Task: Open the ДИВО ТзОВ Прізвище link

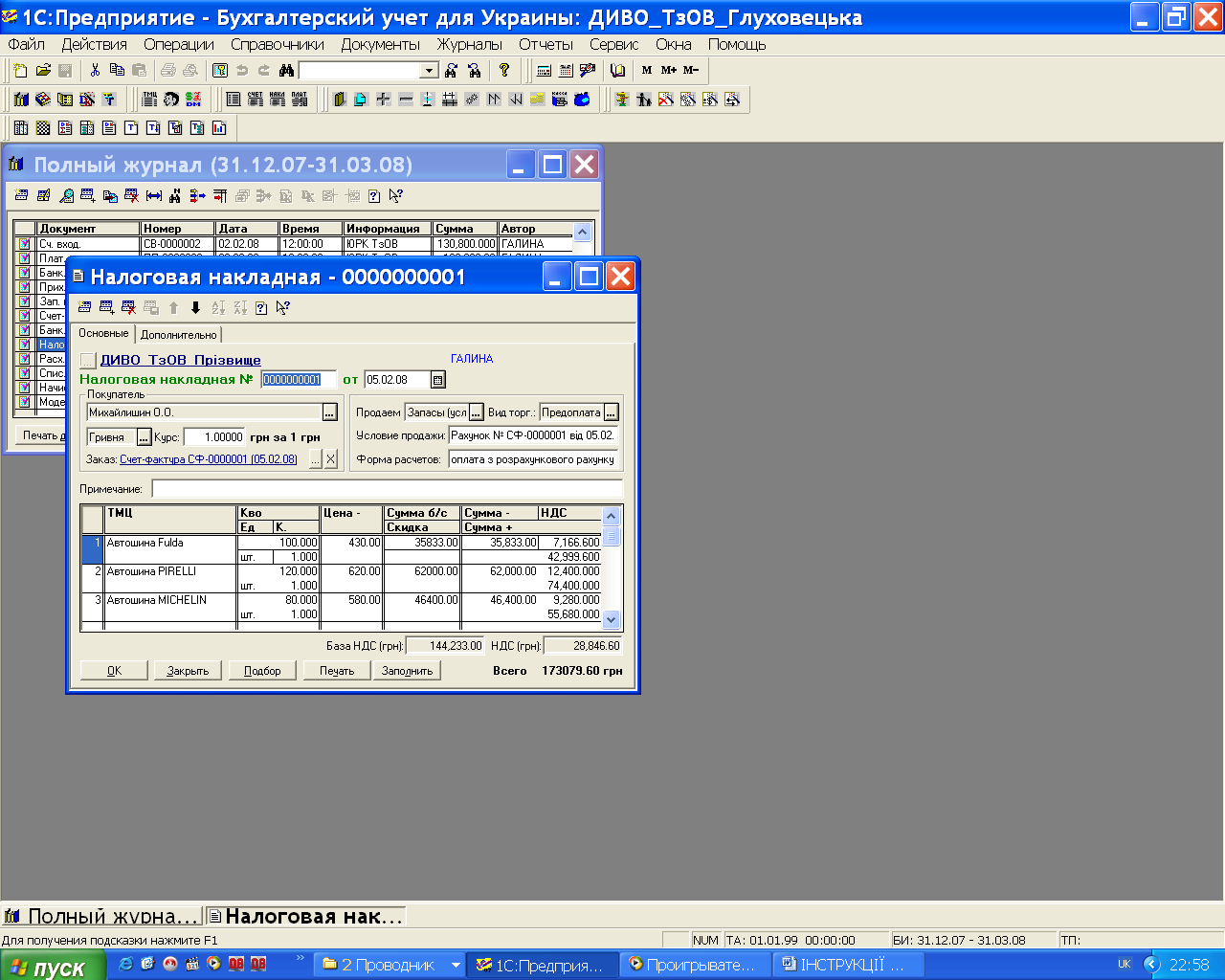Action: 181,360
